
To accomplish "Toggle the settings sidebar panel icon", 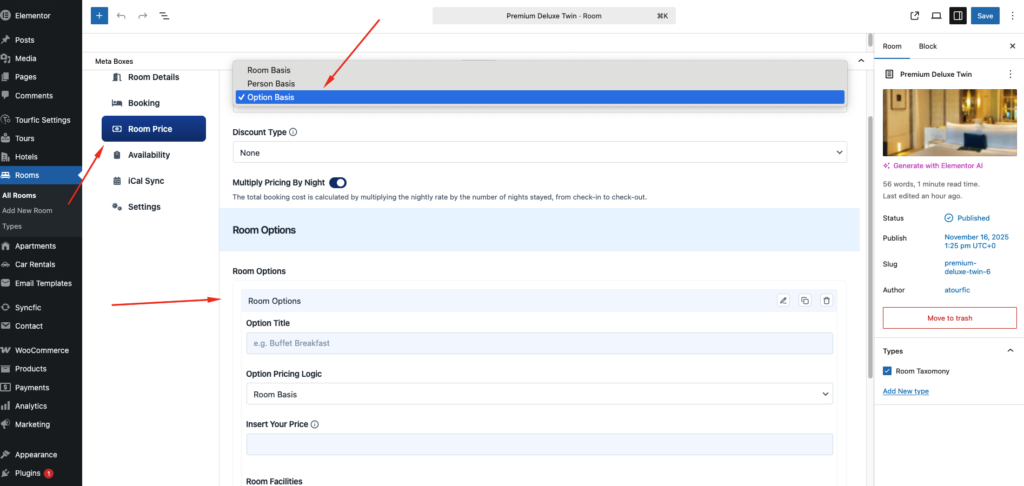I will [957, 16].
